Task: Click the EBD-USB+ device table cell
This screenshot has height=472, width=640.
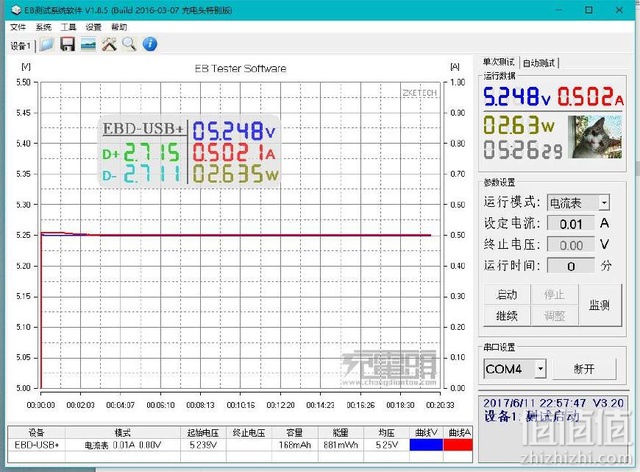Action: (36, 445)
